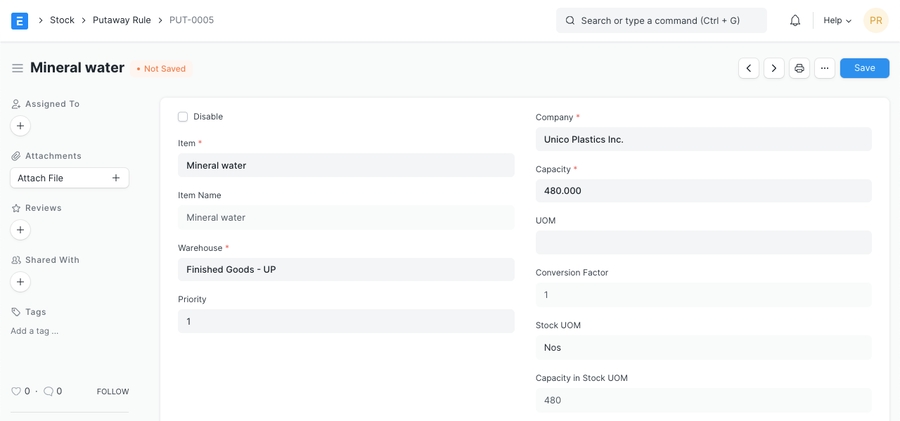The width and height of the screenshot is (900, 421).
Task: Go to previous document arrow
Action: (748, 68)
